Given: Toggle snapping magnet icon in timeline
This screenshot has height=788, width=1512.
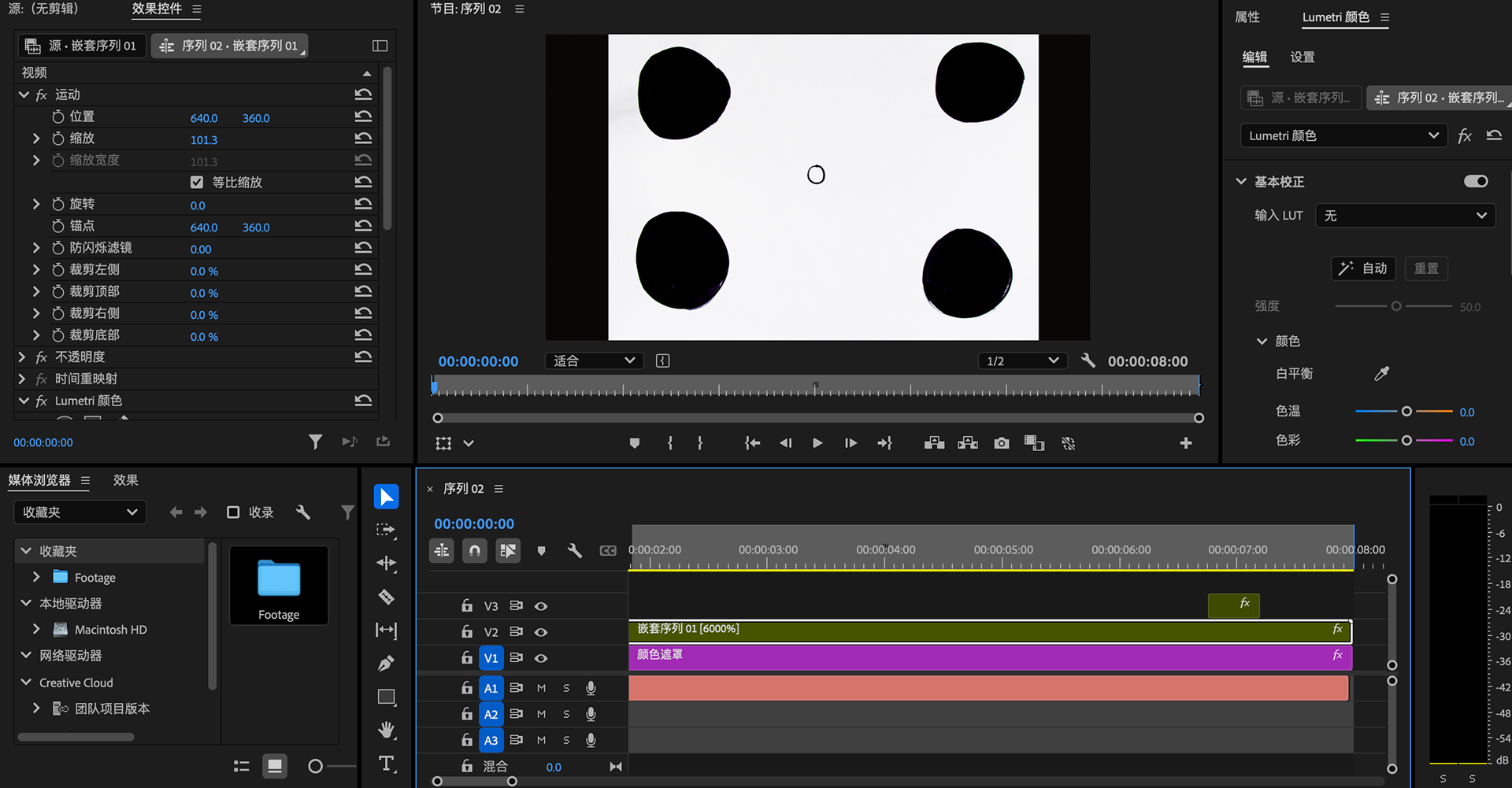Looking at the screenshot, I should [475, 551].
